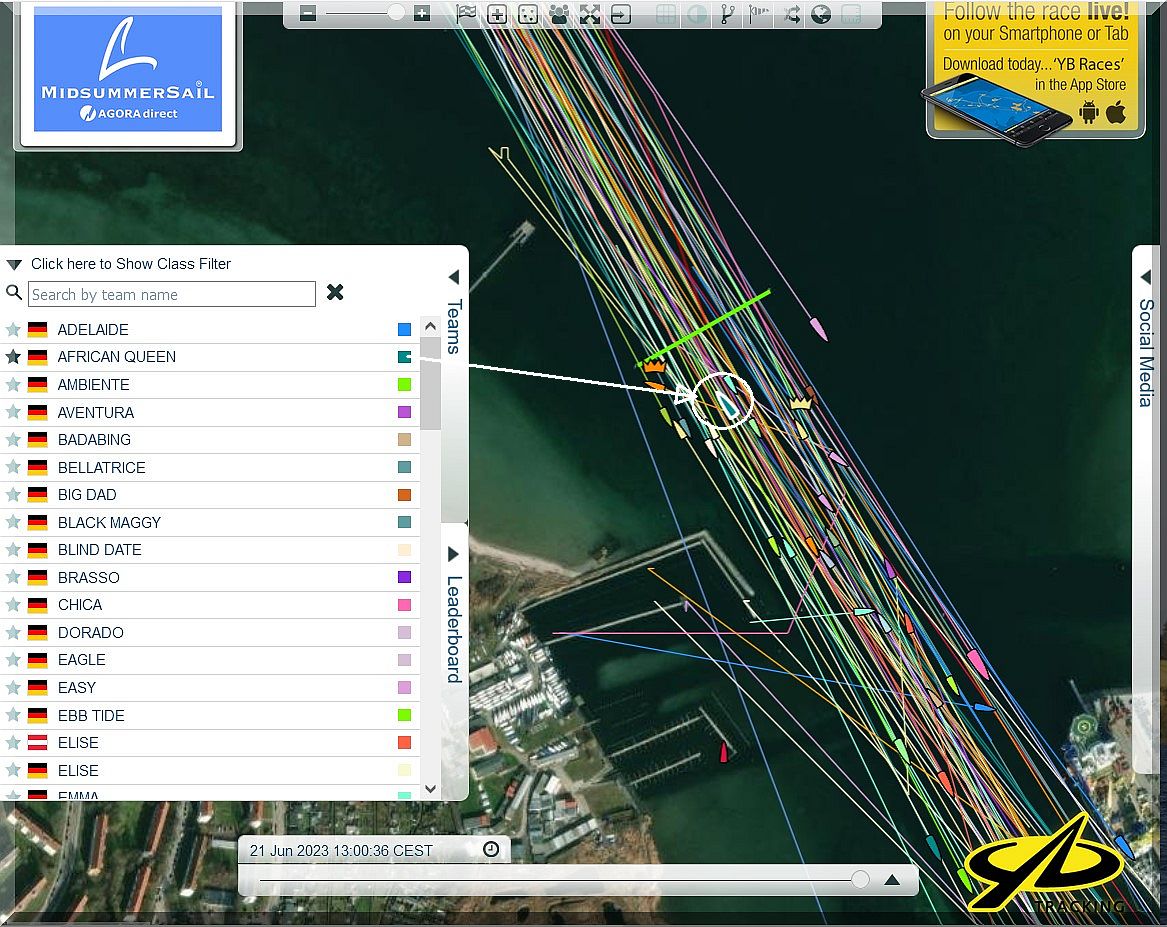The image size is (1167, 927).
Task: Toggle favorite star for BIG DAD
Action: [x=13, y=495]
